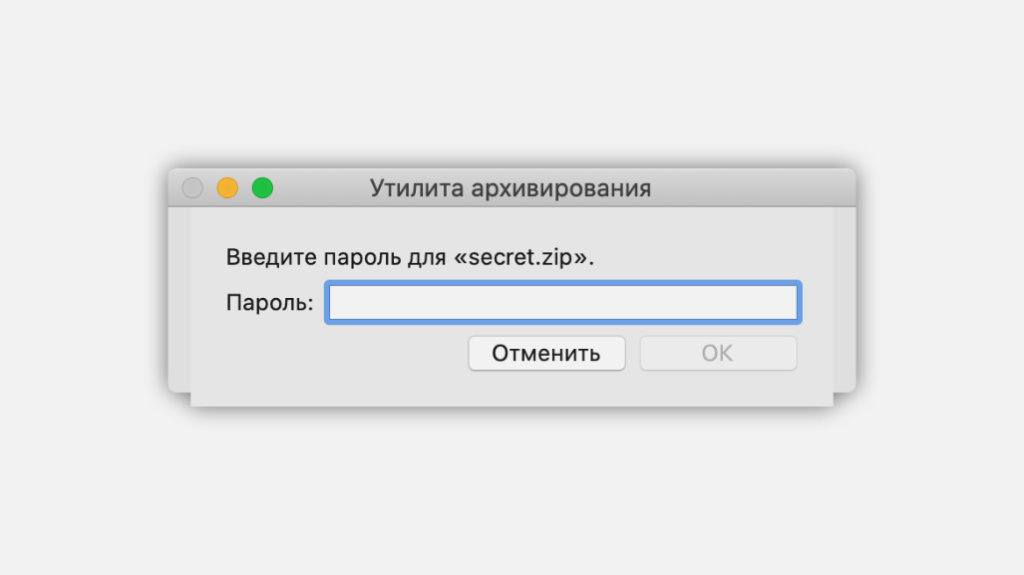Cancel the secret.zip password prompt
The width and height of the screenshot is (1024, 575).
click(546, 353)
